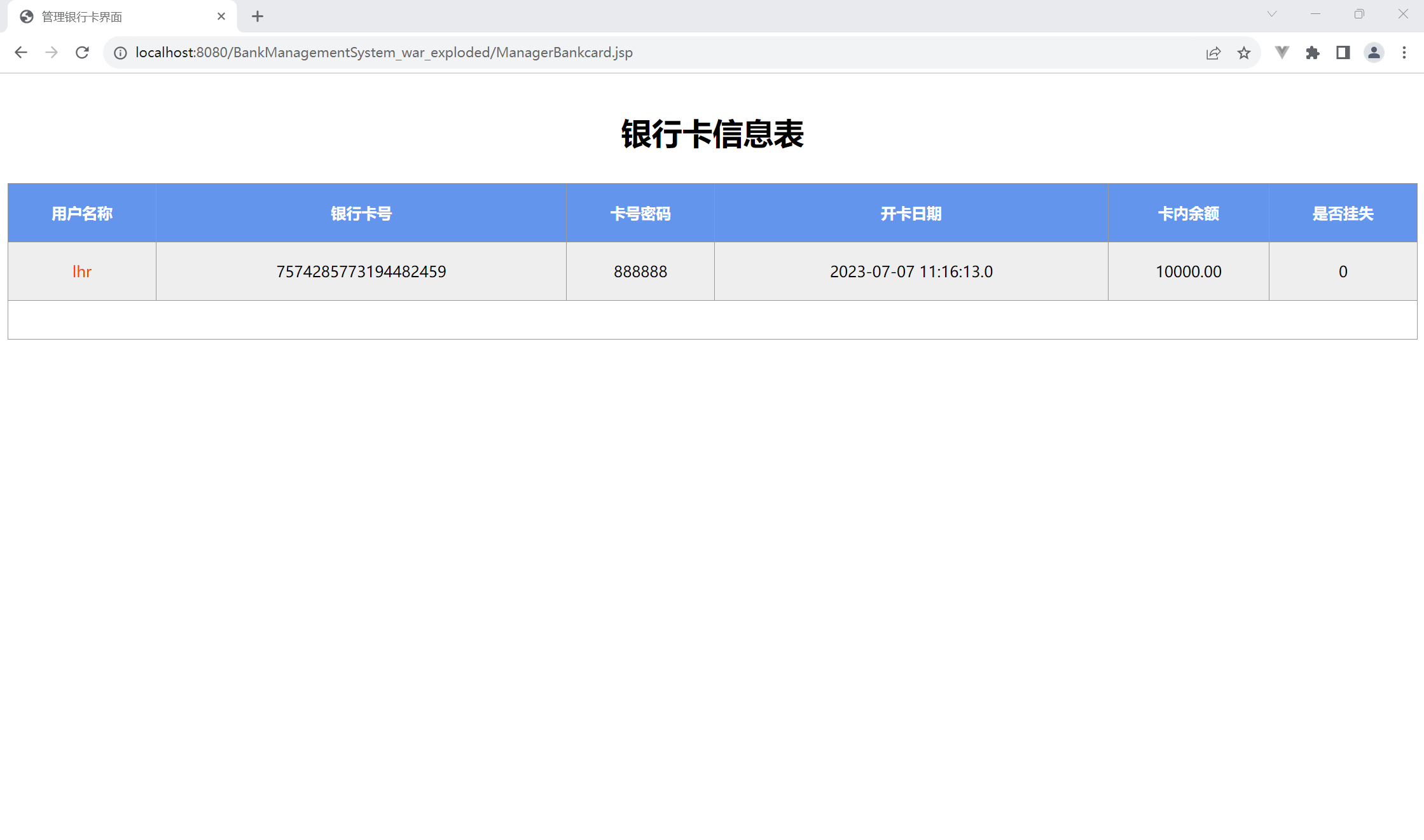Viewport: 1424px width, 840px height.
Task: Close the 管理银行卡界面 tab
Action: (x=221, y=17)
